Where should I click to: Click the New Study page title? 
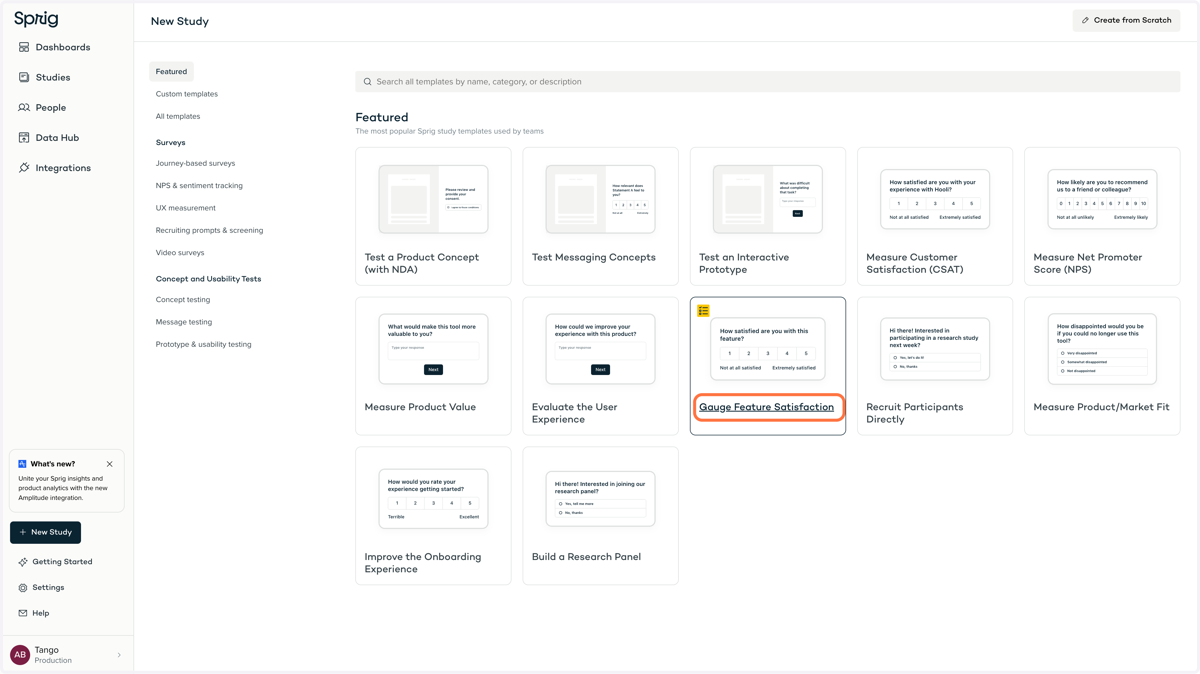(180, 21)
